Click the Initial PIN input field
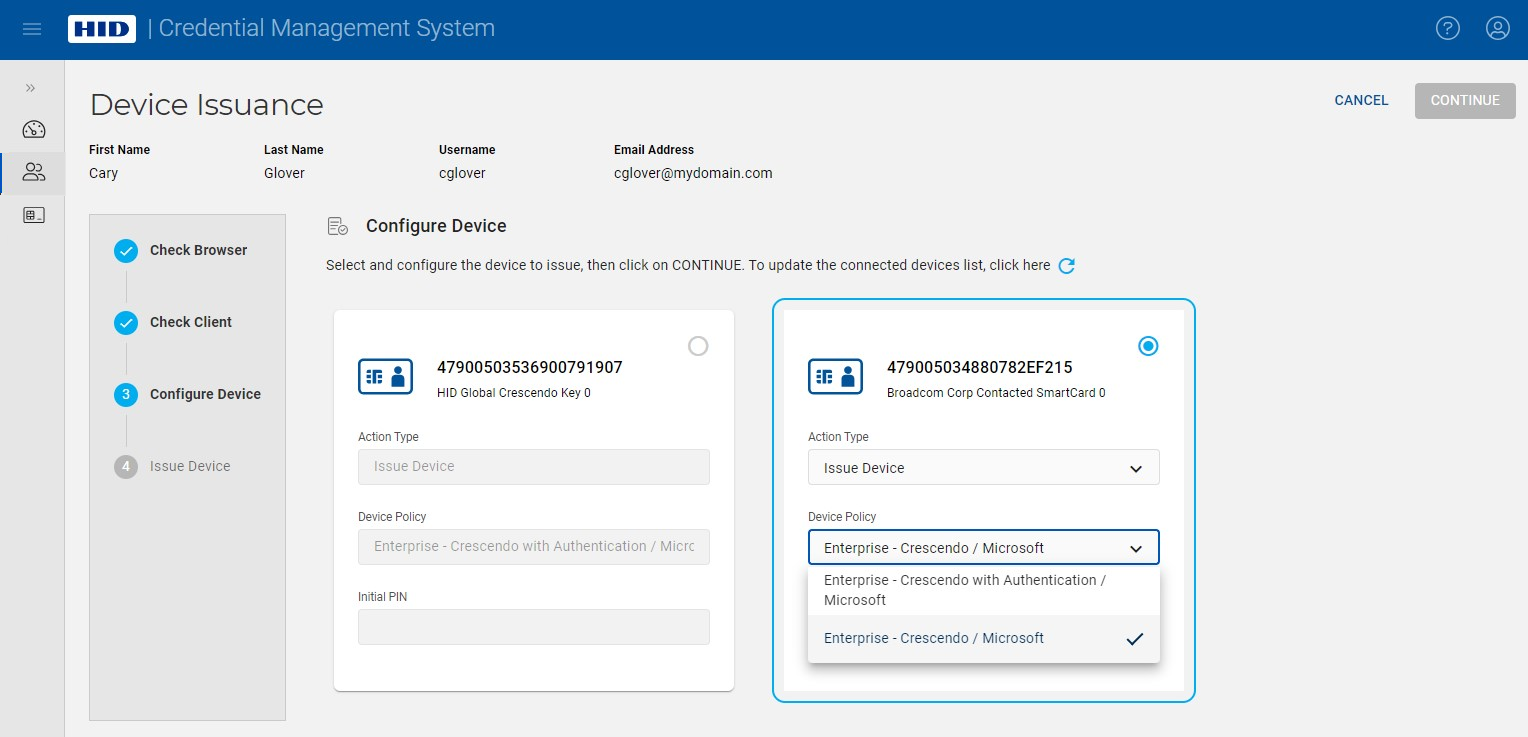The width and height of the screenshot is (1528, 737). (534, 627)
